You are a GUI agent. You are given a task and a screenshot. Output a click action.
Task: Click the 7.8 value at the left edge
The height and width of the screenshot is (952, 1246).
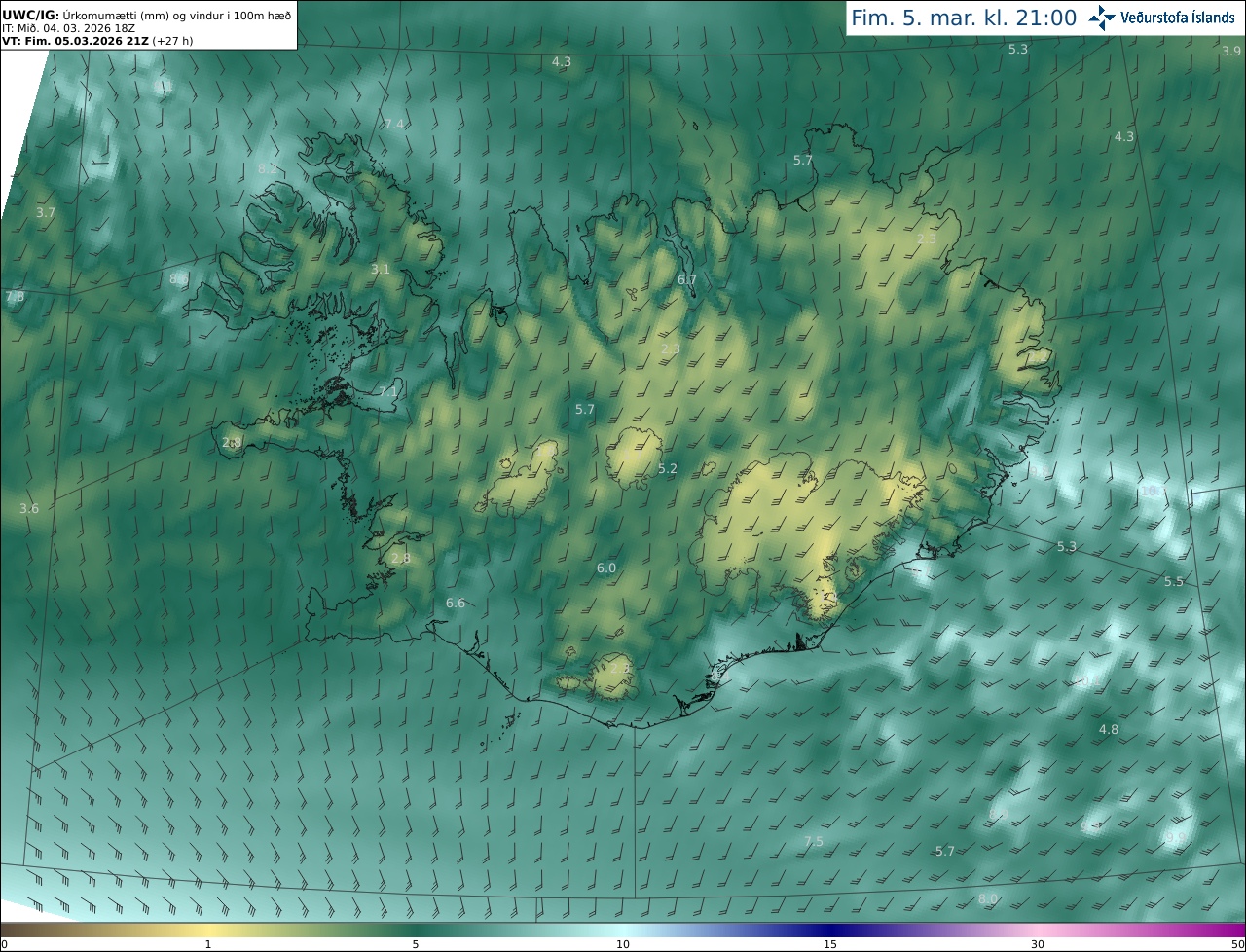[x=15, y=297]
